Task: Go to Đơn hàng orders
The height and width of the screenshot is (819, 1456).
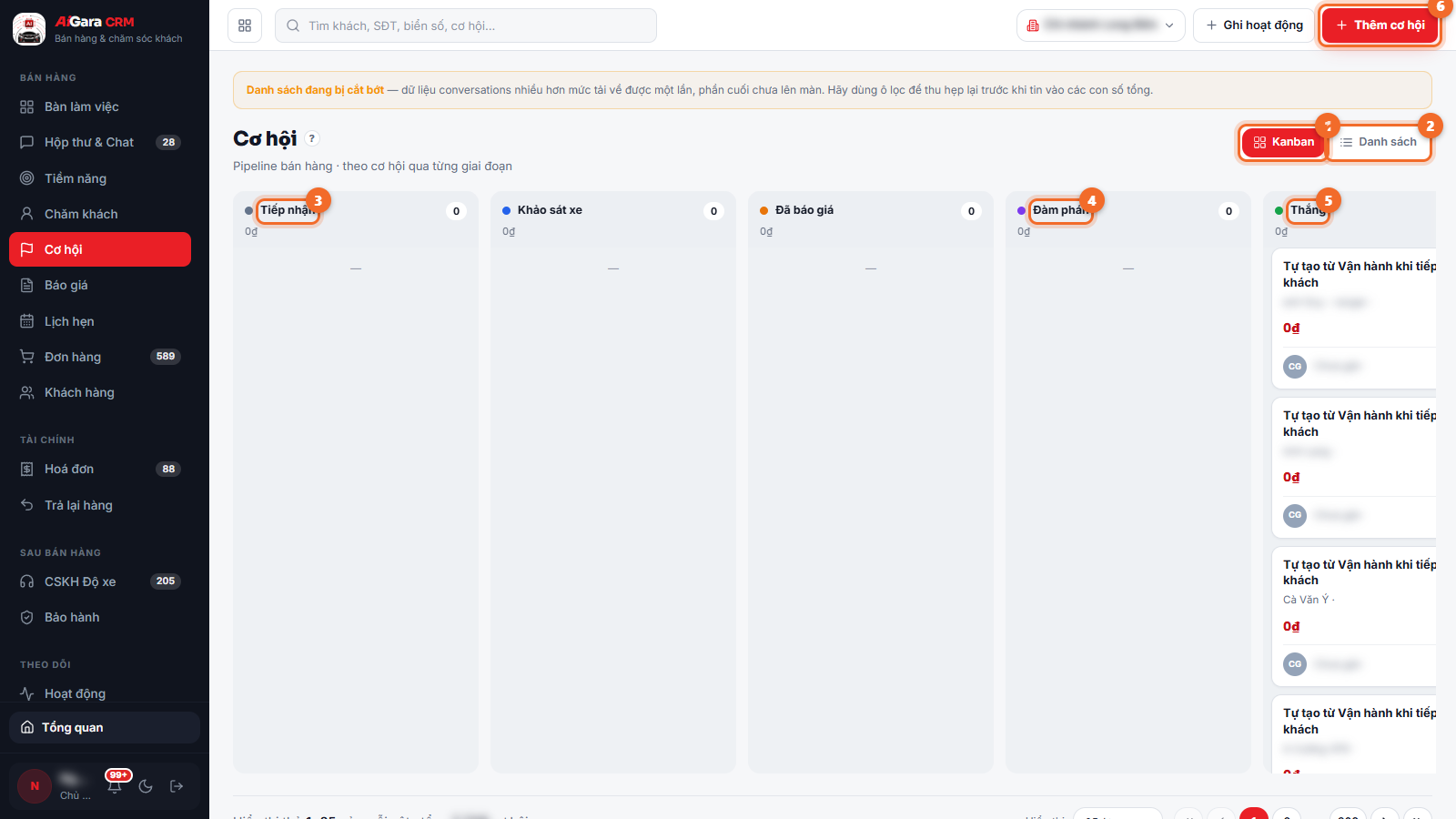Action: click(100, 357)
